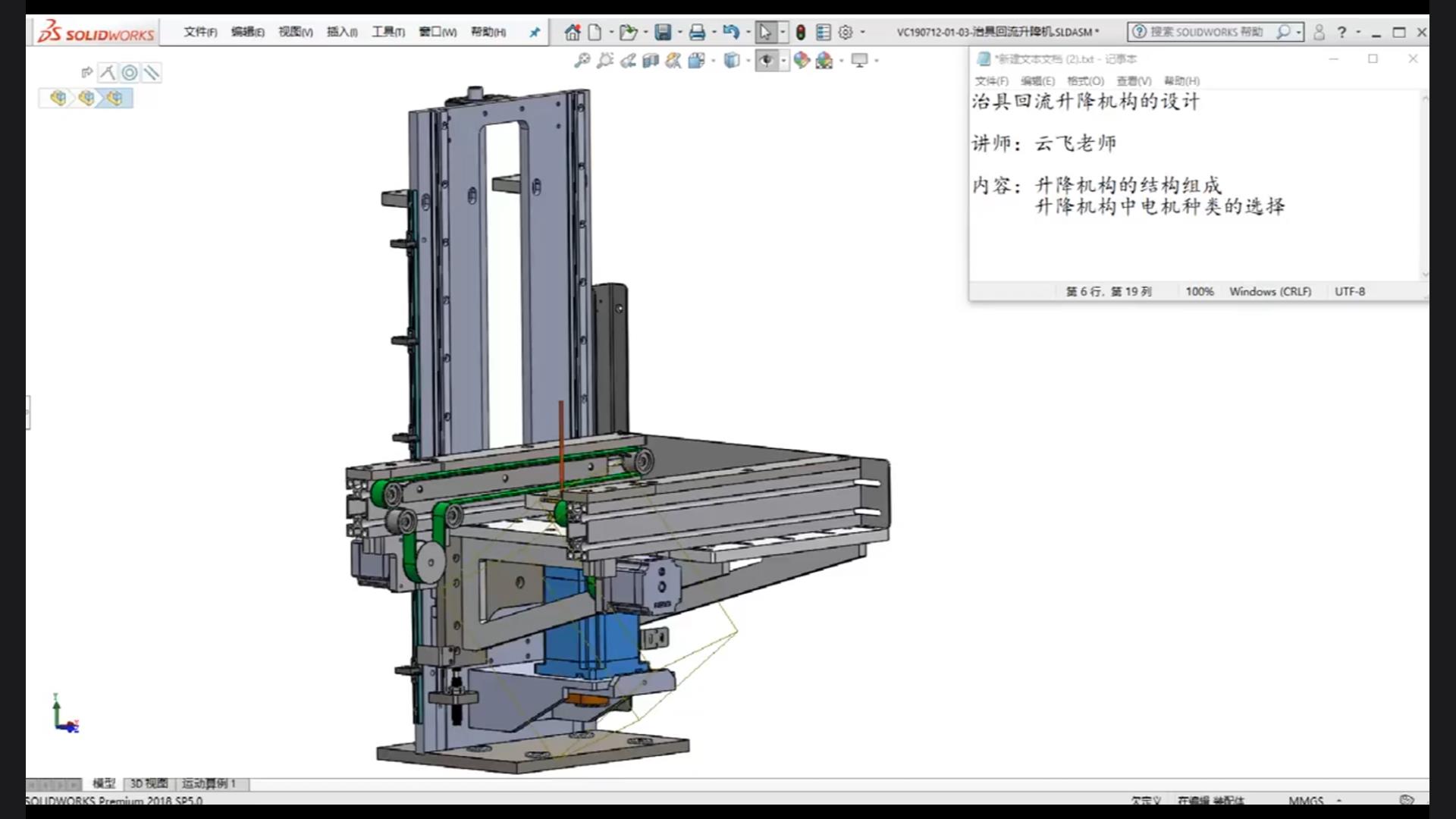1456x819 pixels.
Task: Expand the View Orientation dropdown arrow
Action: pos(714,60)
